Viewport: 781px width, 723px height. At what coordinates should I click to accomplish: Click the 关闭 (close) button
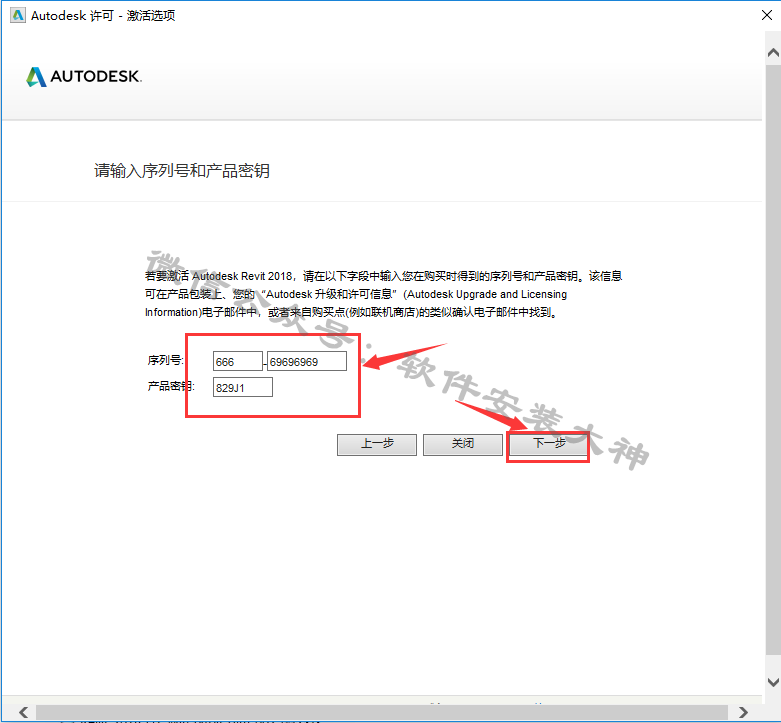click(463, 444)
